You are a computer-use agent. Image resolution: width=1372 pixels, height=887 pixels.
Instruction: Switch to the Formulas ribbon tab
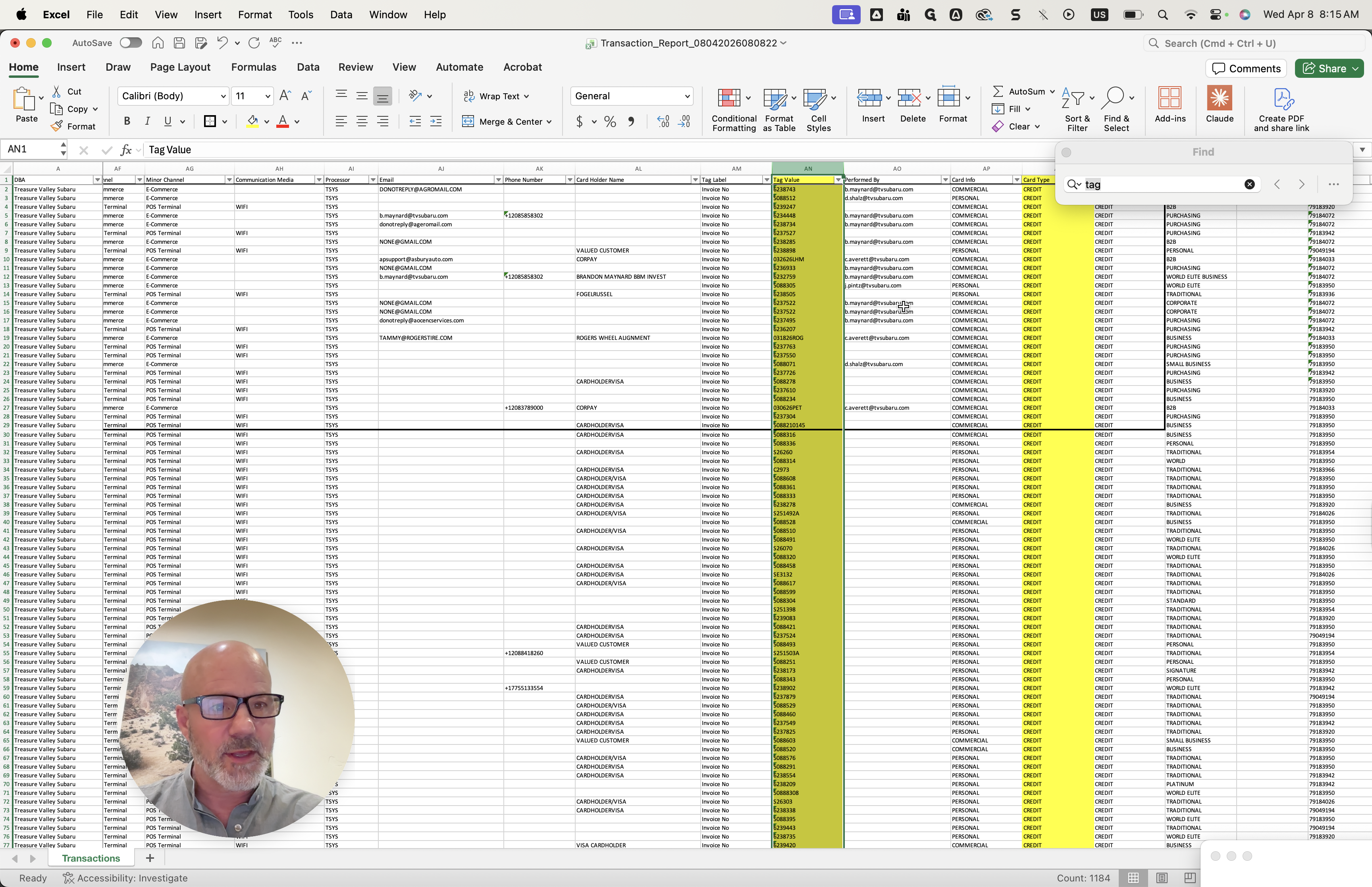click(x=253, y=67)
